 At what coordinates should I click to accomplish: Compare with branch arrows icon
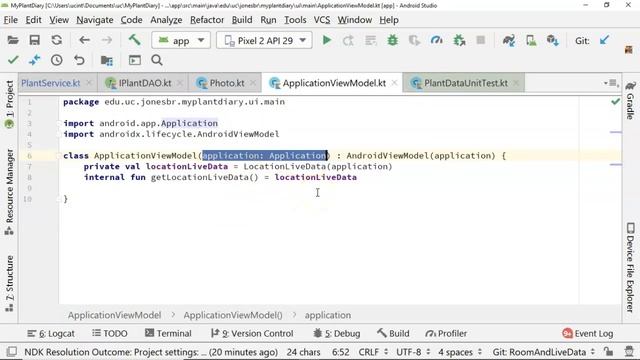point(35,60)
